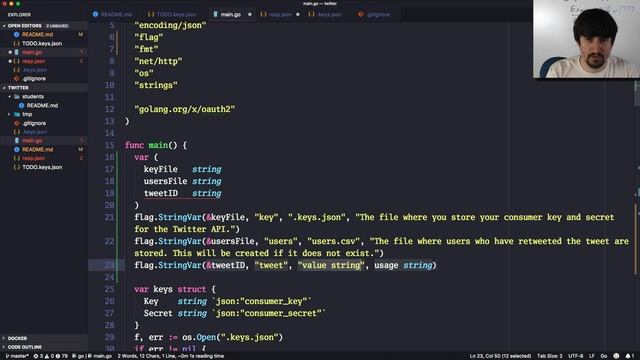This screenshot has width=640, height=360.
Task: Click the git icon on .gitignore tab
Action: pyautogui.click(x=360, y=14)
